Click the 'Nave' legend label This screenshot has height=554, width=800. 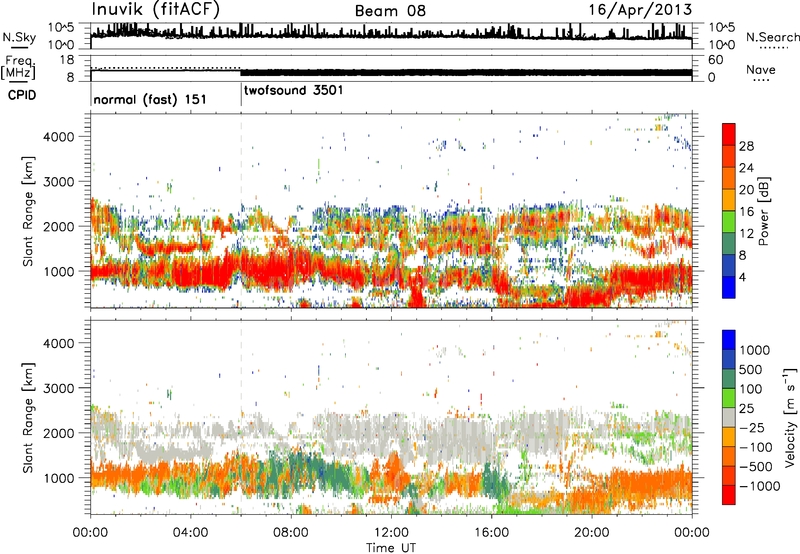[761, 70]
